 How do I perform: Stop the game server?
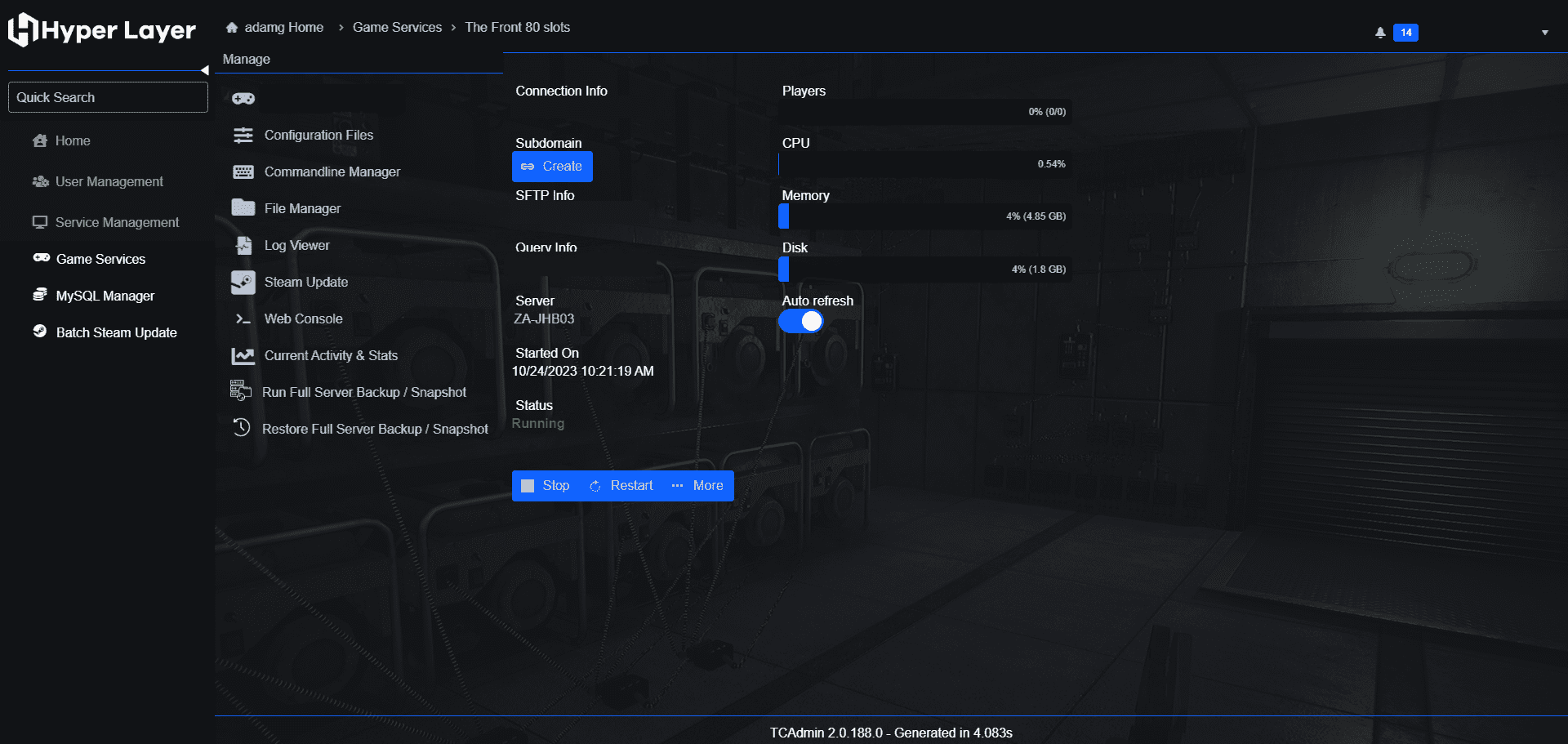coord(546,486)
